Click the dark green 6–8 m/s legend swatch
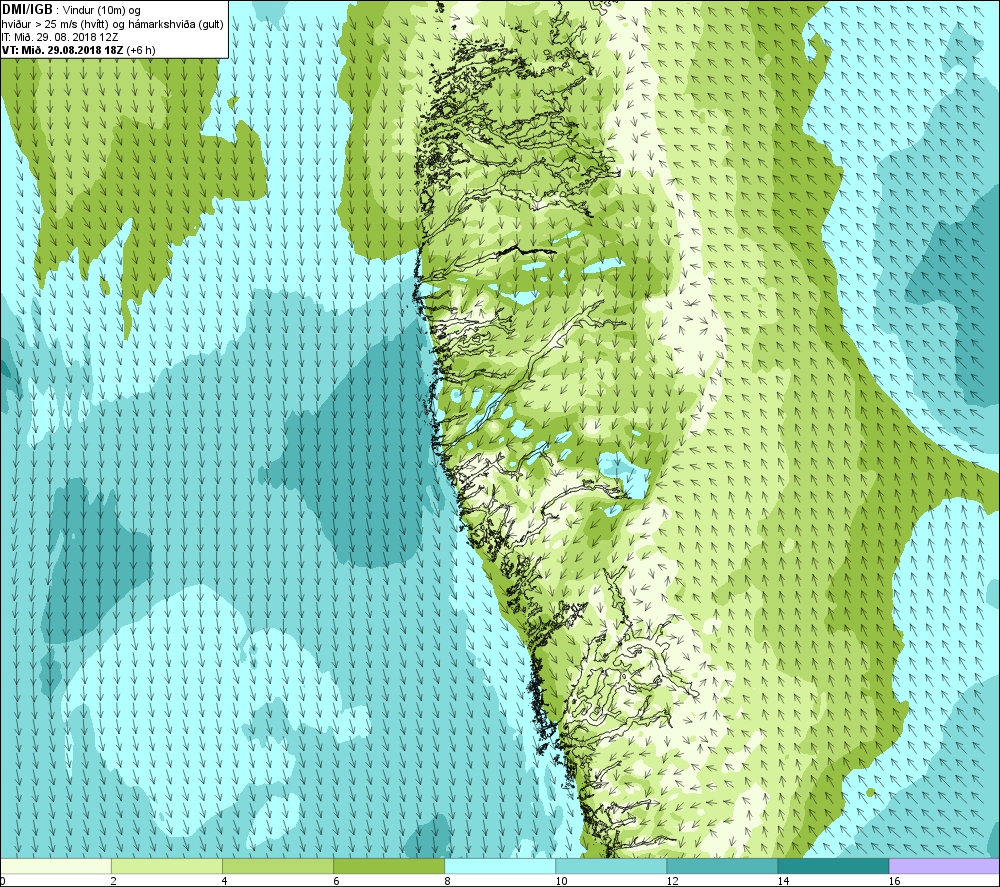 click(389, 866)
